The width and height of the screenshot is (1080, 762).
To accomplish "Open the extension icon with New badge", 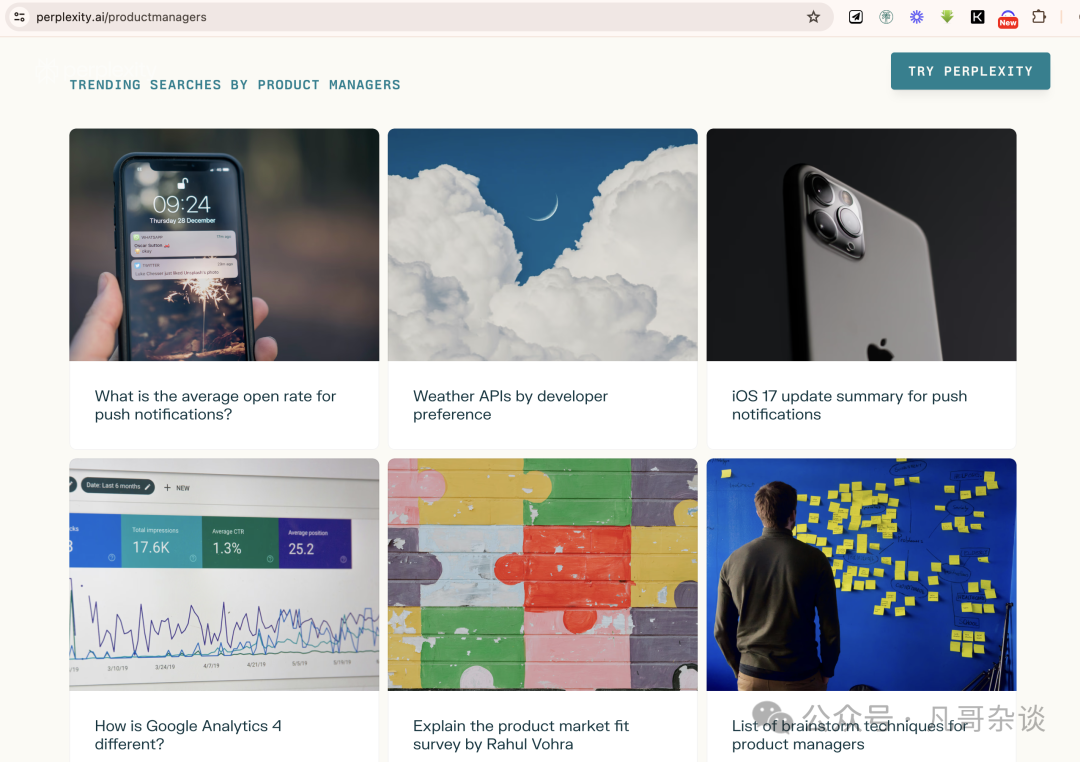I will 1008,18.
